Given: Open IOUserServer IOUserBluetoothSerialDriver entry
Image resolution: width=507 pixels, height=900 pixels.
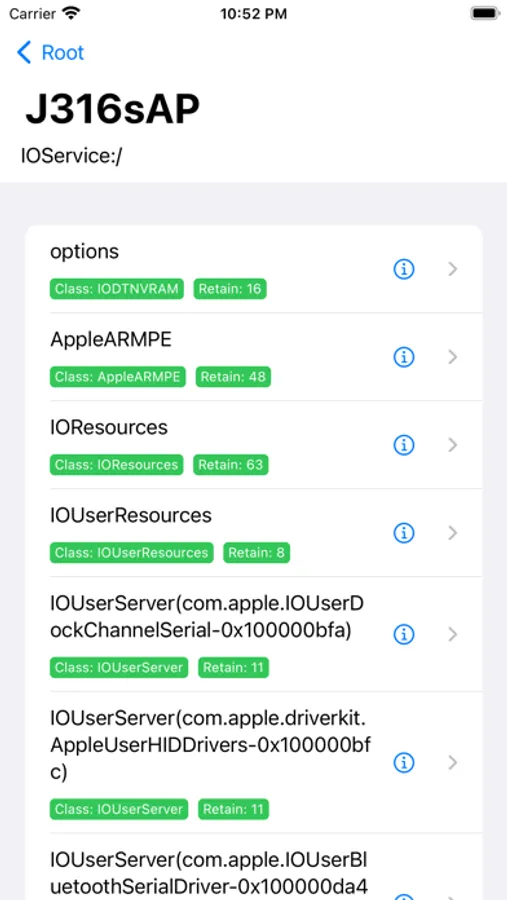Looking at the screenshot, I should (253, 867).
